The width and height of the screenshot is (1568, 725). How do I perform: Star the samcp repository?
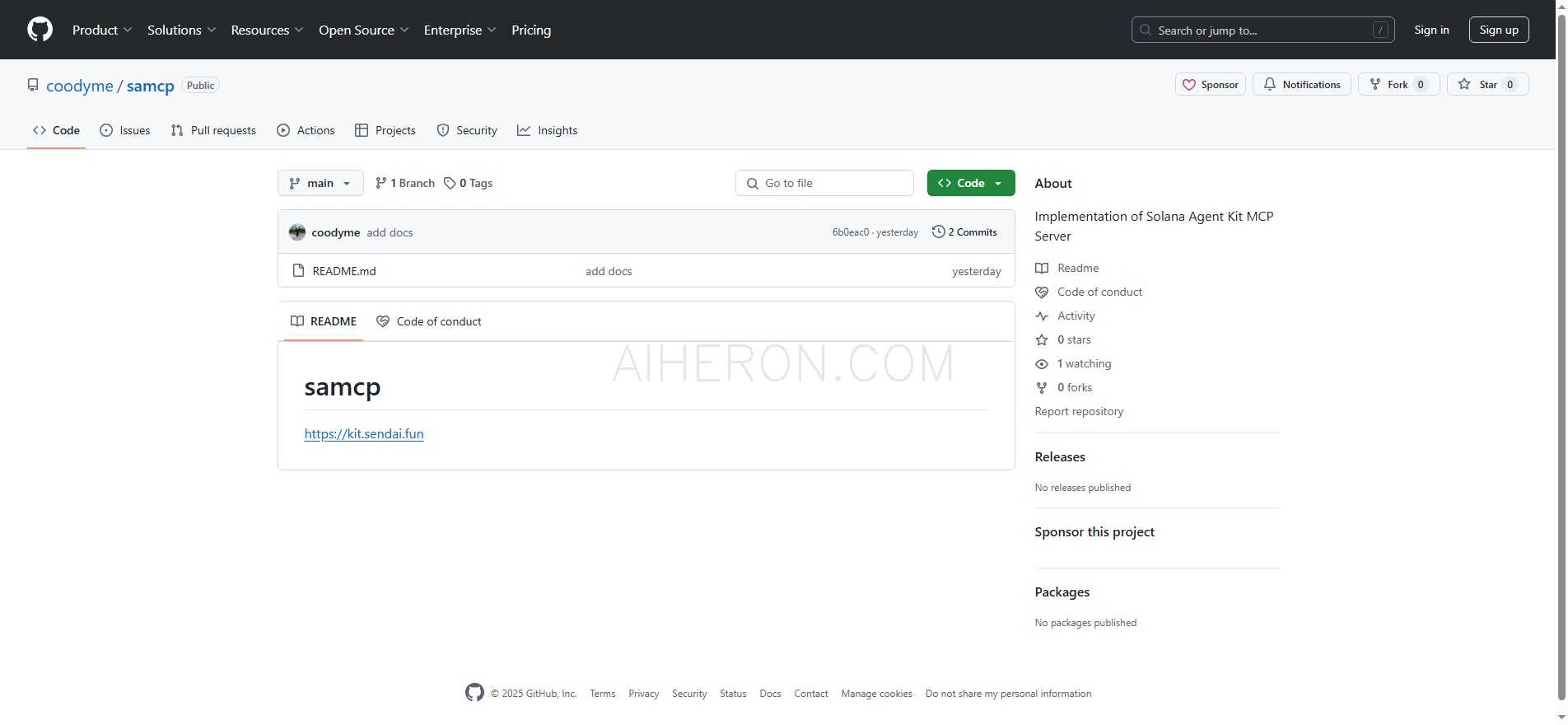(x=1487, y=84)
